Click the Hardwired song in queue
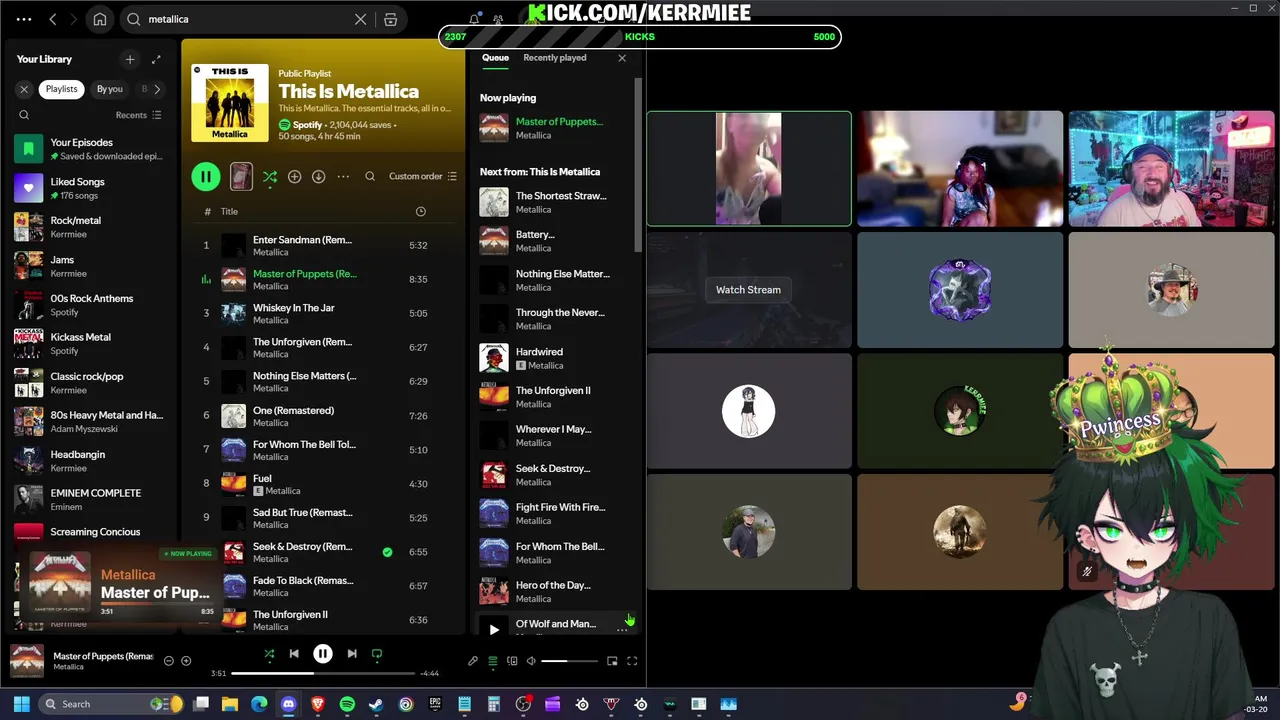Image resolution: width=1280 pixels, height=720 pixels. pyautogui.click(x=553, y=358)
